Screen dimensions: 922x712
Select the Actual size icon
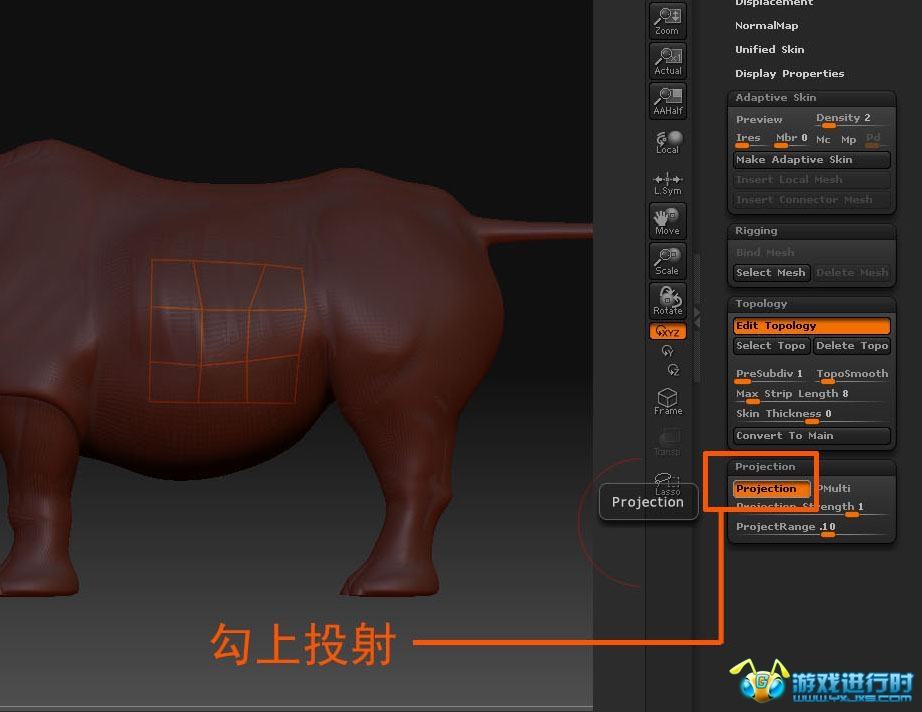click(x=667, y=61)
